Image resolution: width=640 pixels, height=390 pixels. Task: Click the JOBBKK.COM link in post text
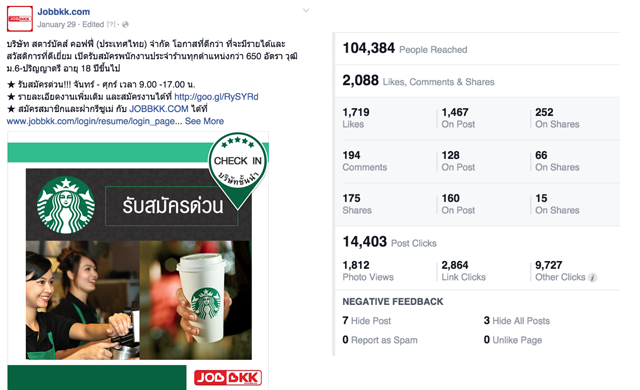159,109
